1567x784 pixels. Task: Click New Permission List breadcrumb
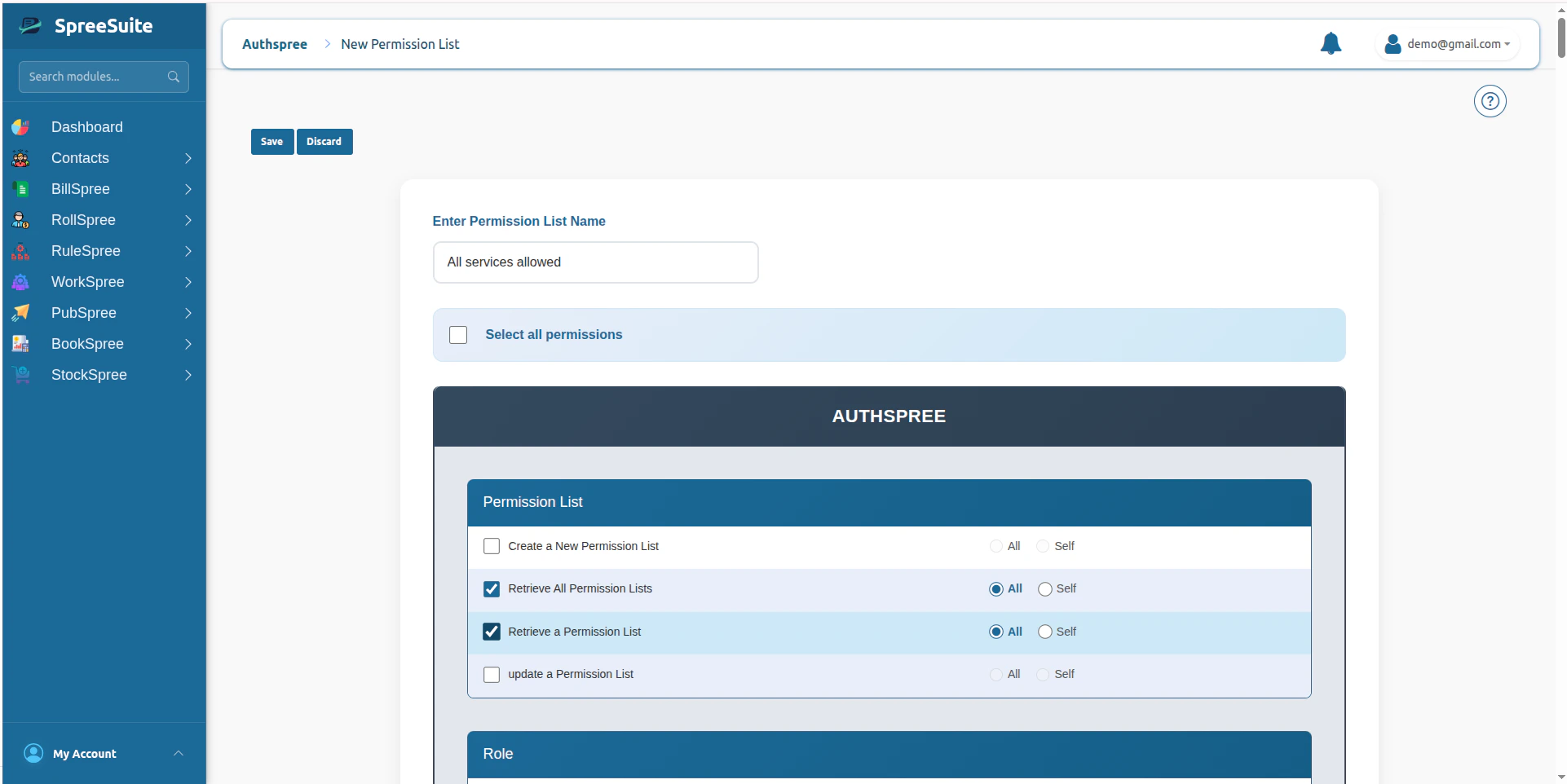400,44
